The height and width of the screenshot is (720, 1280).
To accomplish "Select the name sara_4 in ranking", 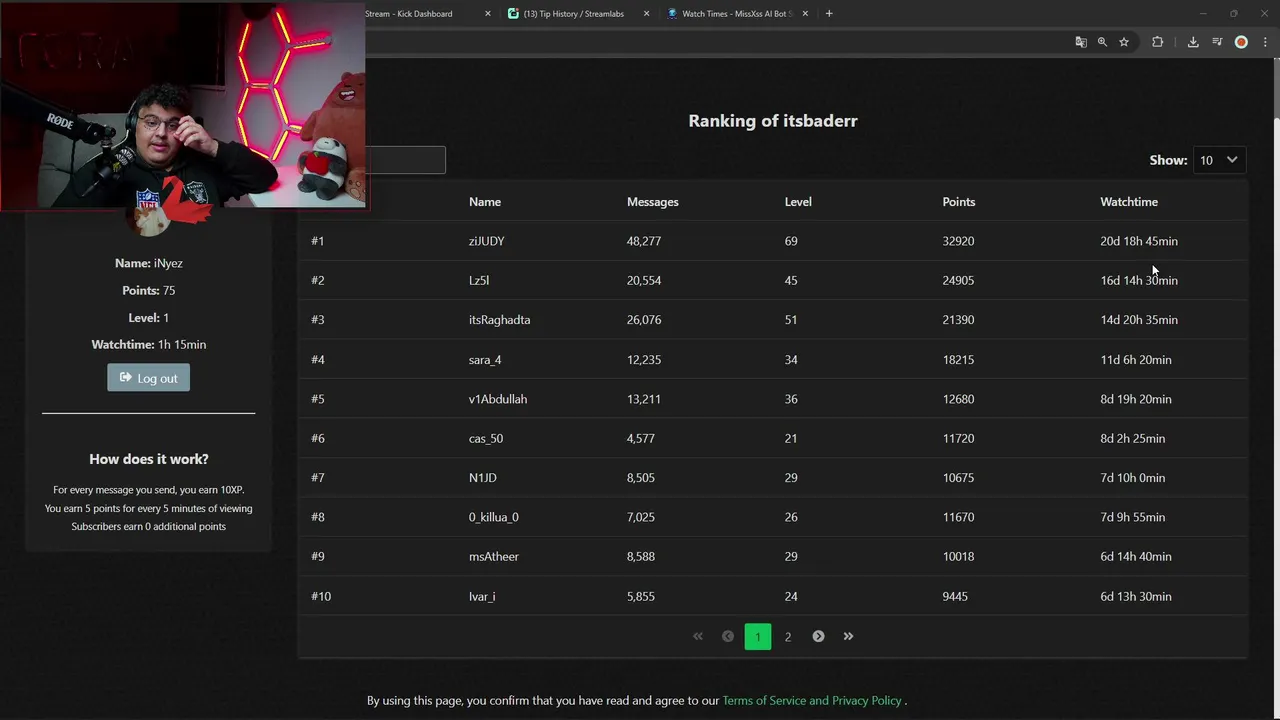I will (x=485, y=360).
